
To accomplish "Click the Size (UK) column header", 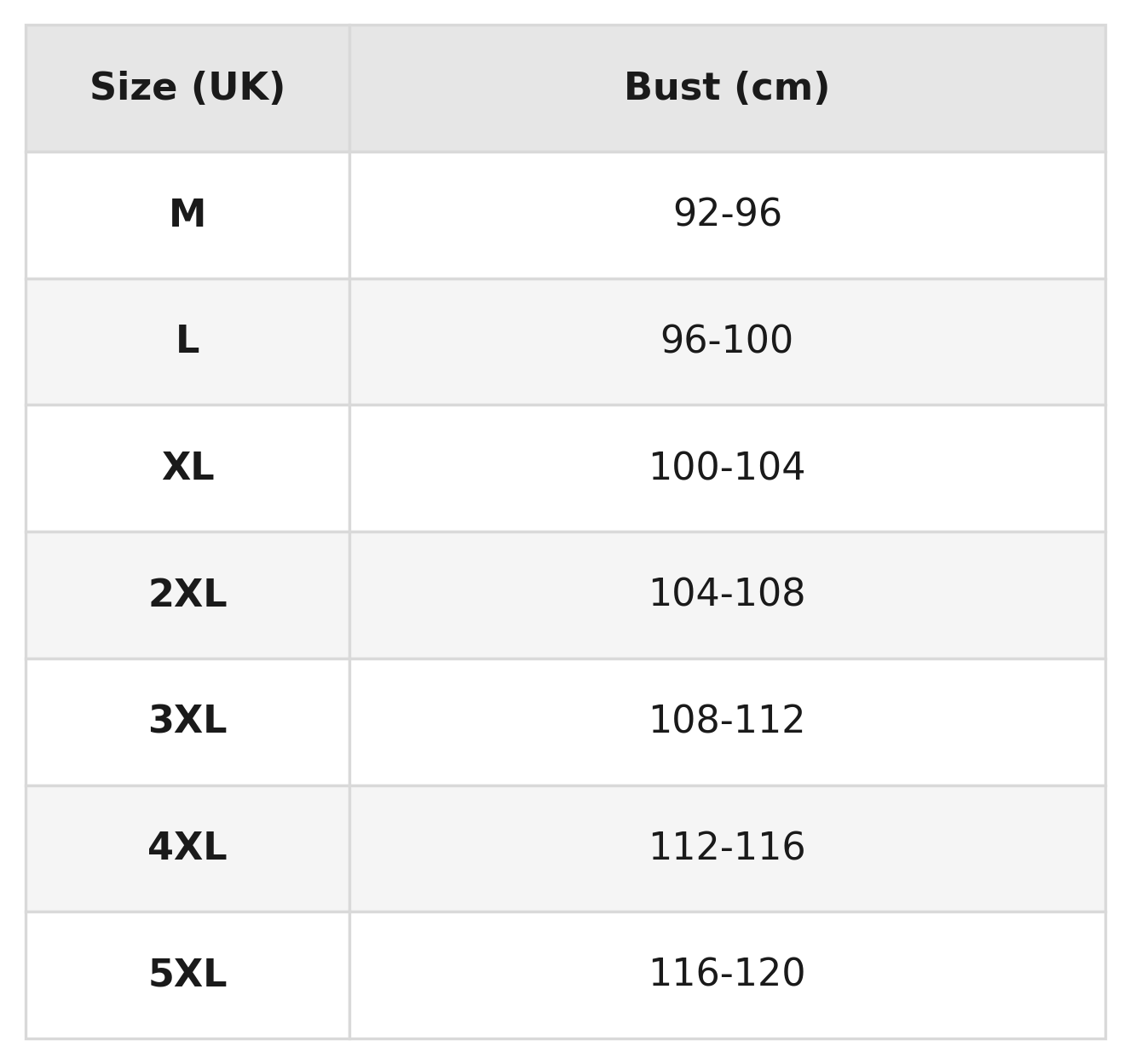I will 187,88.
